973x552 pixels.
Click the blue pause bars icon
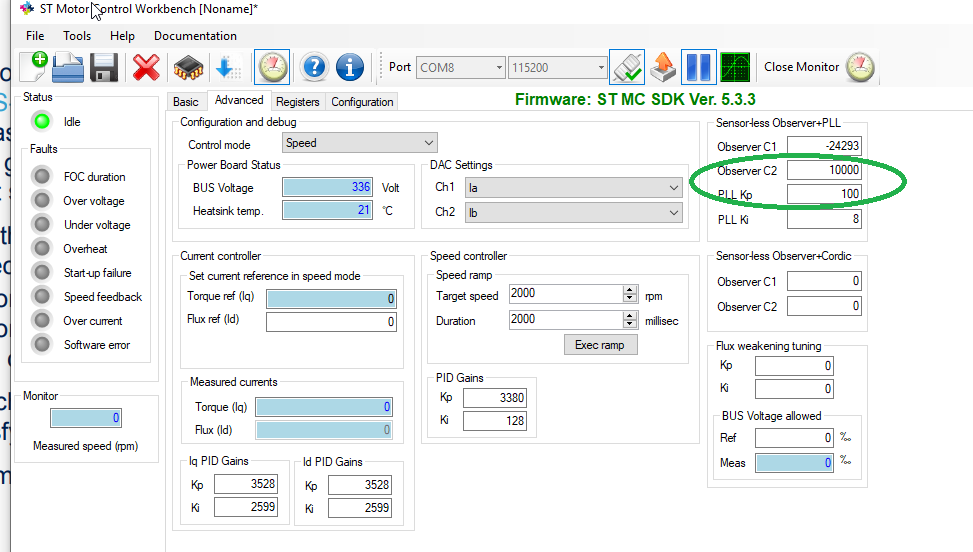pyautogui.click(x=699, y=67)
